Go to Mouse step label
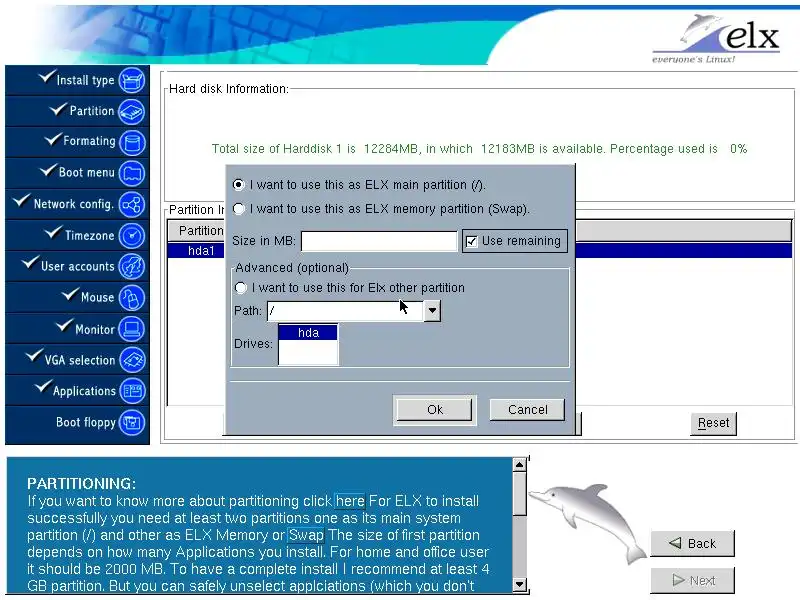This screenshot has height=600, width=800. [97, 297]
